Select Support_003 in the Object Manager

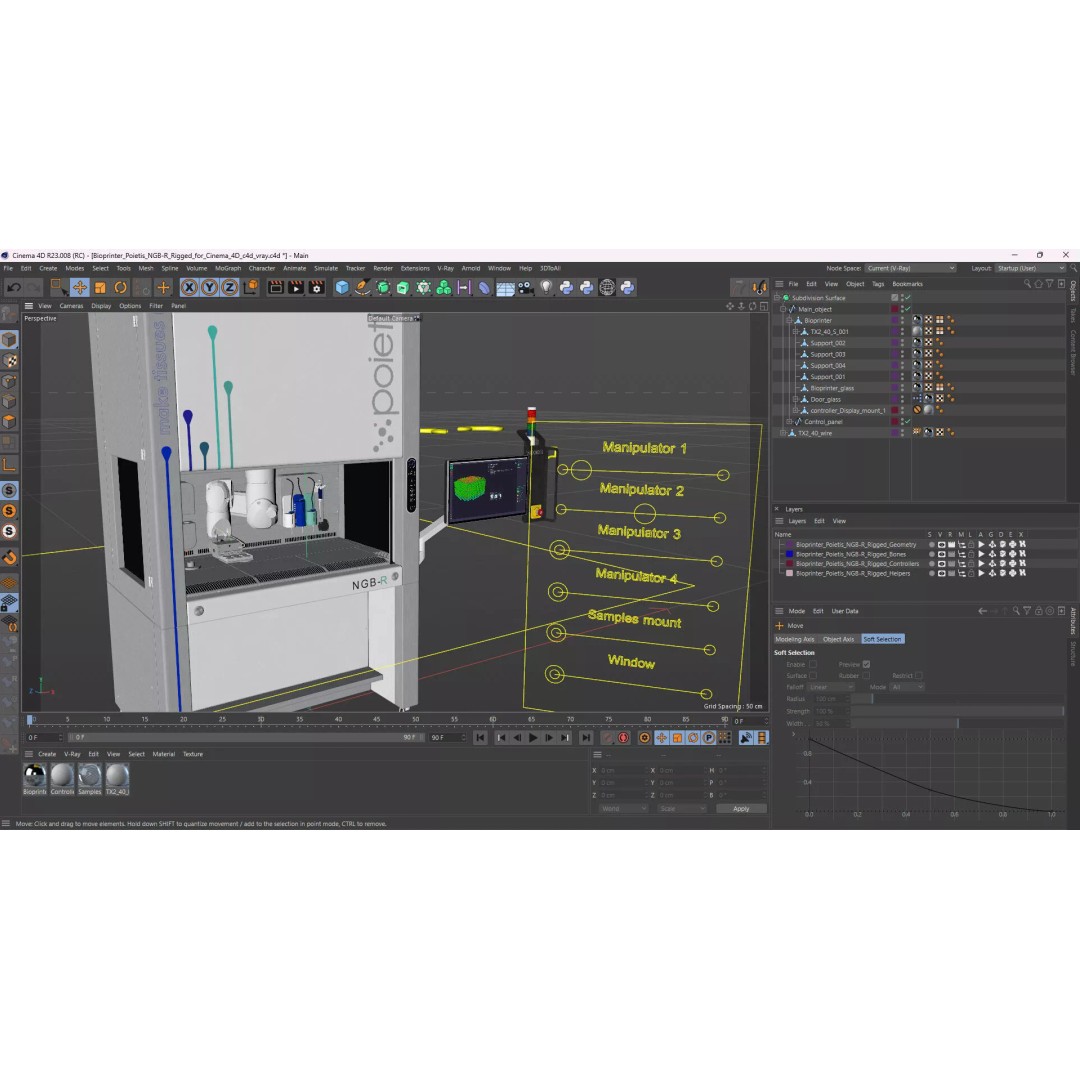click(x=828, y=354)
